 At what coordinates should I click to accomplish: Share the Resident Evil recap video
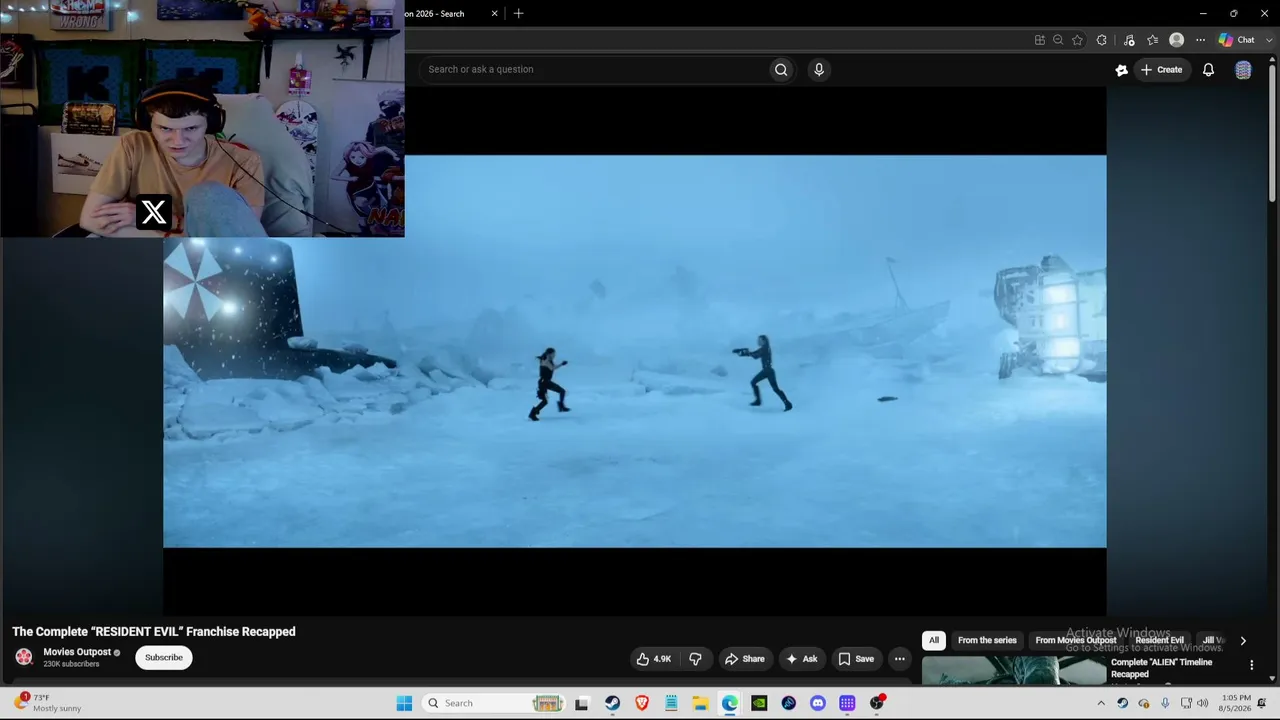(745, 659)
